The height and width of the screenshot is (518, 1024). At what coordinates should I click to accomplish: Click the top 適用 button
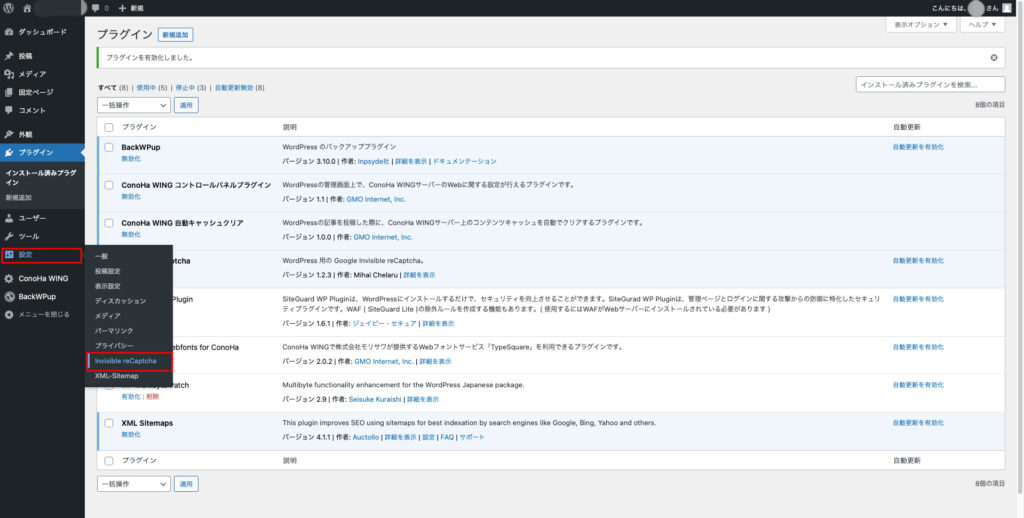pyautogui.click(x=186, y=105)
